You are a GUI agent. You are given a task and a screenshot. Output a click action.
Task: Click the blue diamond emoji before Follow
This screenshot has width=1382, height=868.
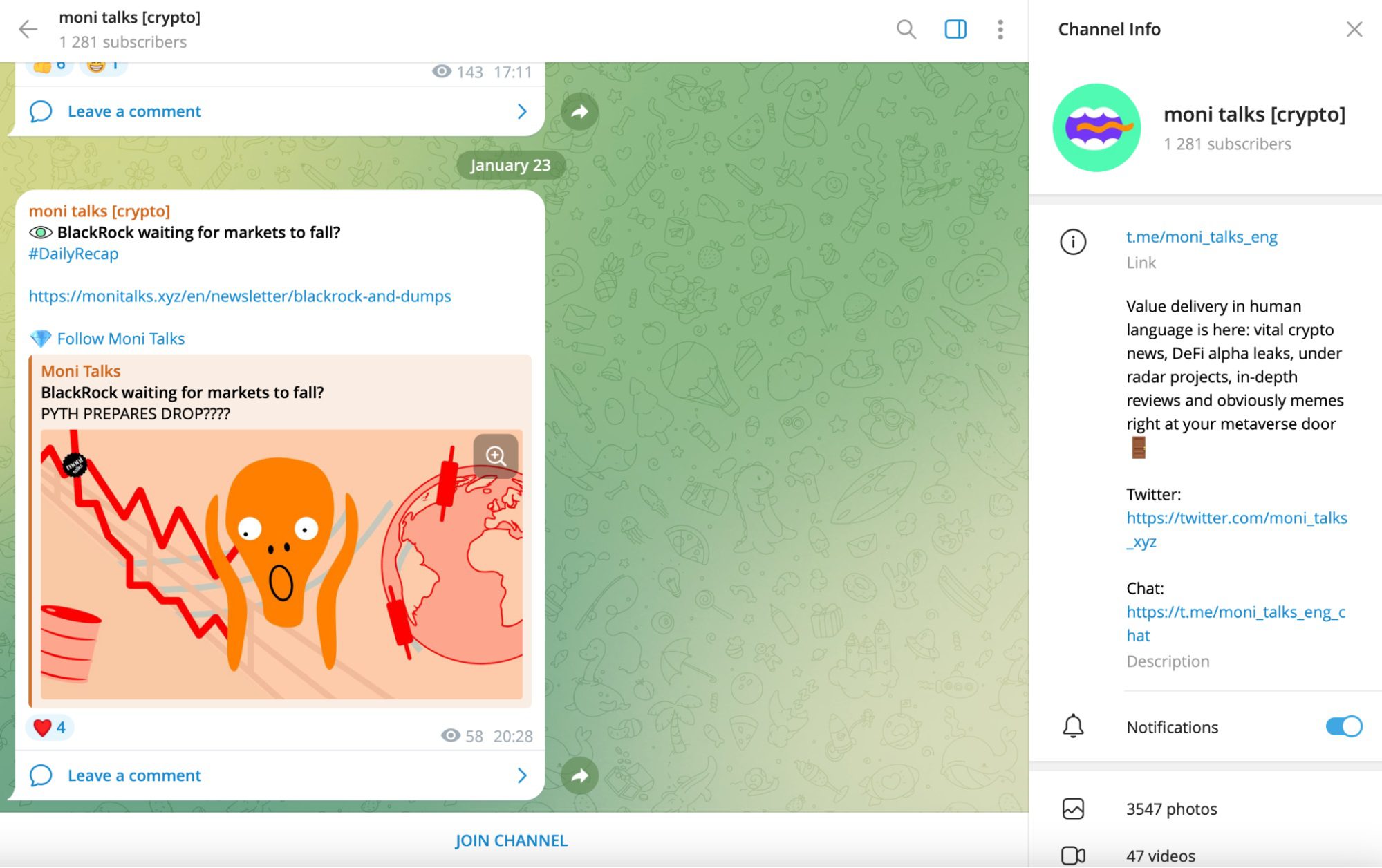41,339
